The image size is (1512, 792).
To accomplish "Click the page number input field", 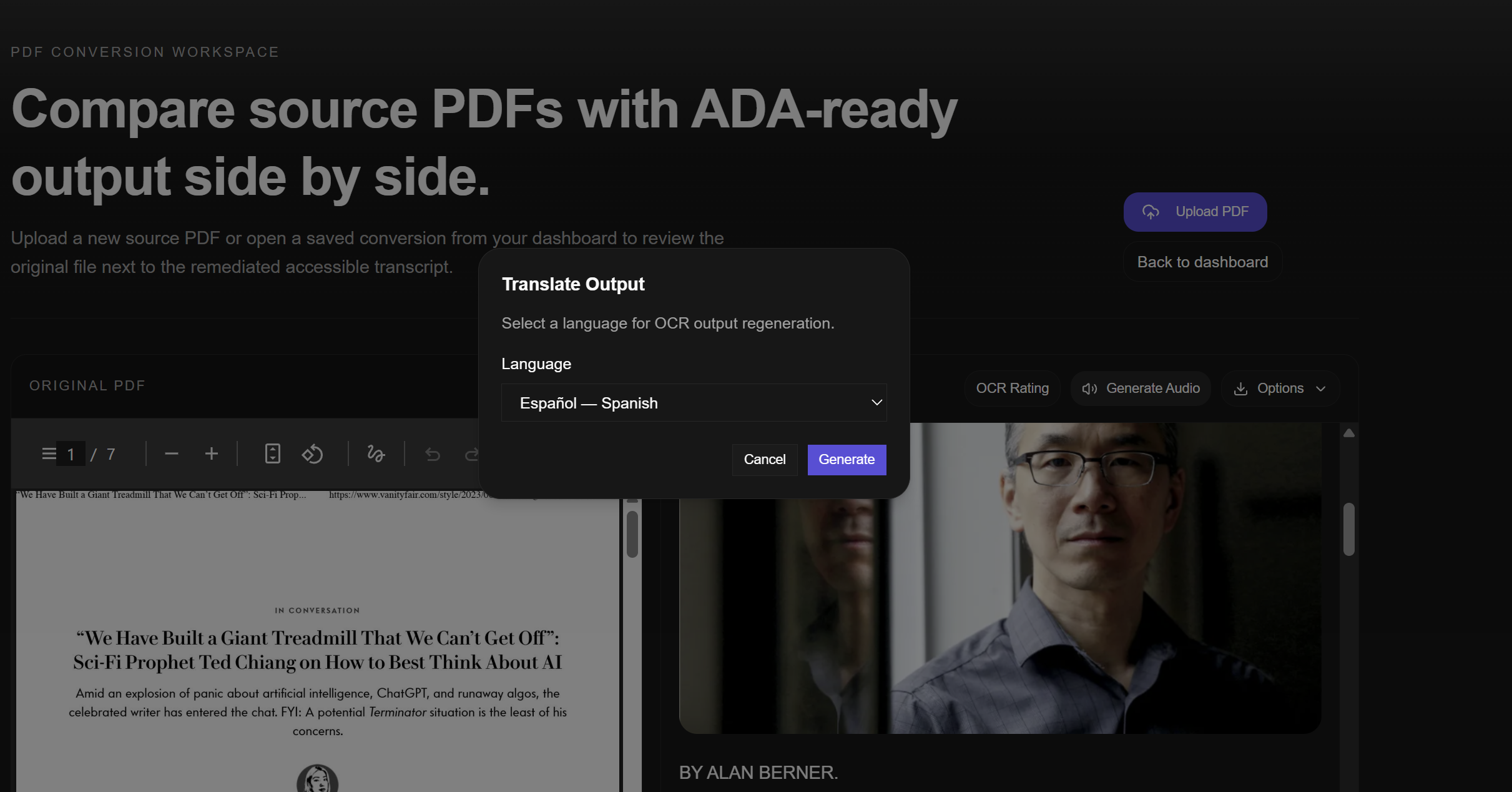I will click(71, 454).
